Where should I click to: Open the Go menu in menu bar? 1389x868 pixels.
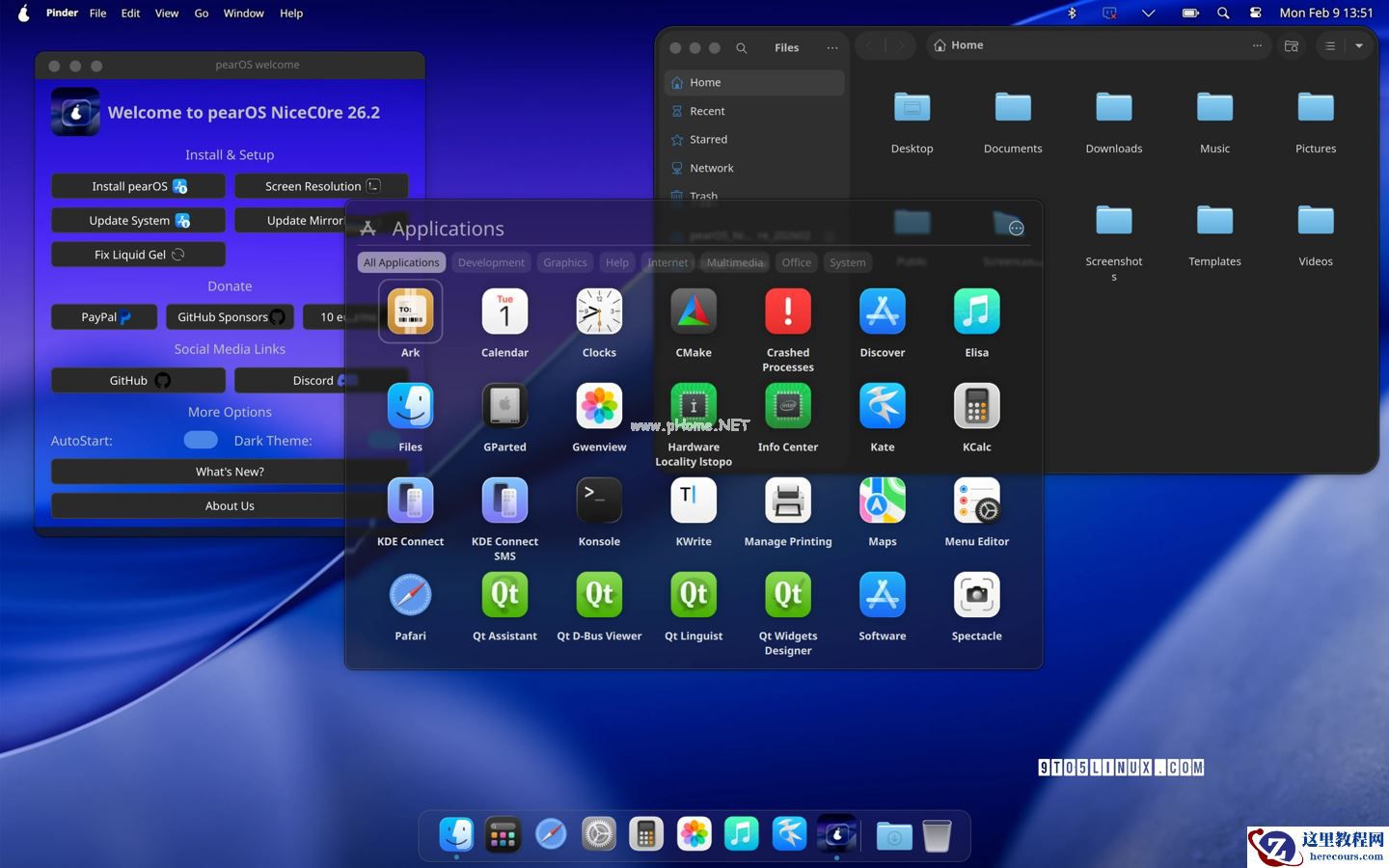pos(202,14)
